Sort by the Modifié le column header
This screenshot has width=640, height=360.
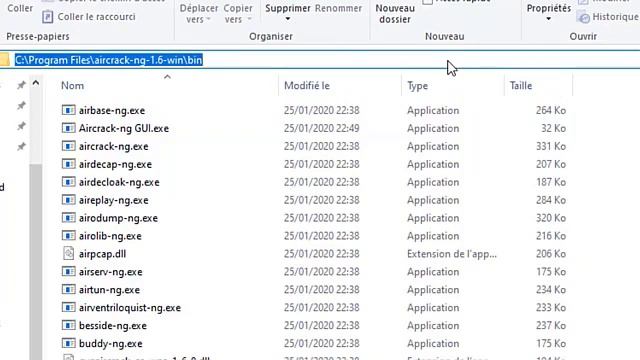(307, 86)
